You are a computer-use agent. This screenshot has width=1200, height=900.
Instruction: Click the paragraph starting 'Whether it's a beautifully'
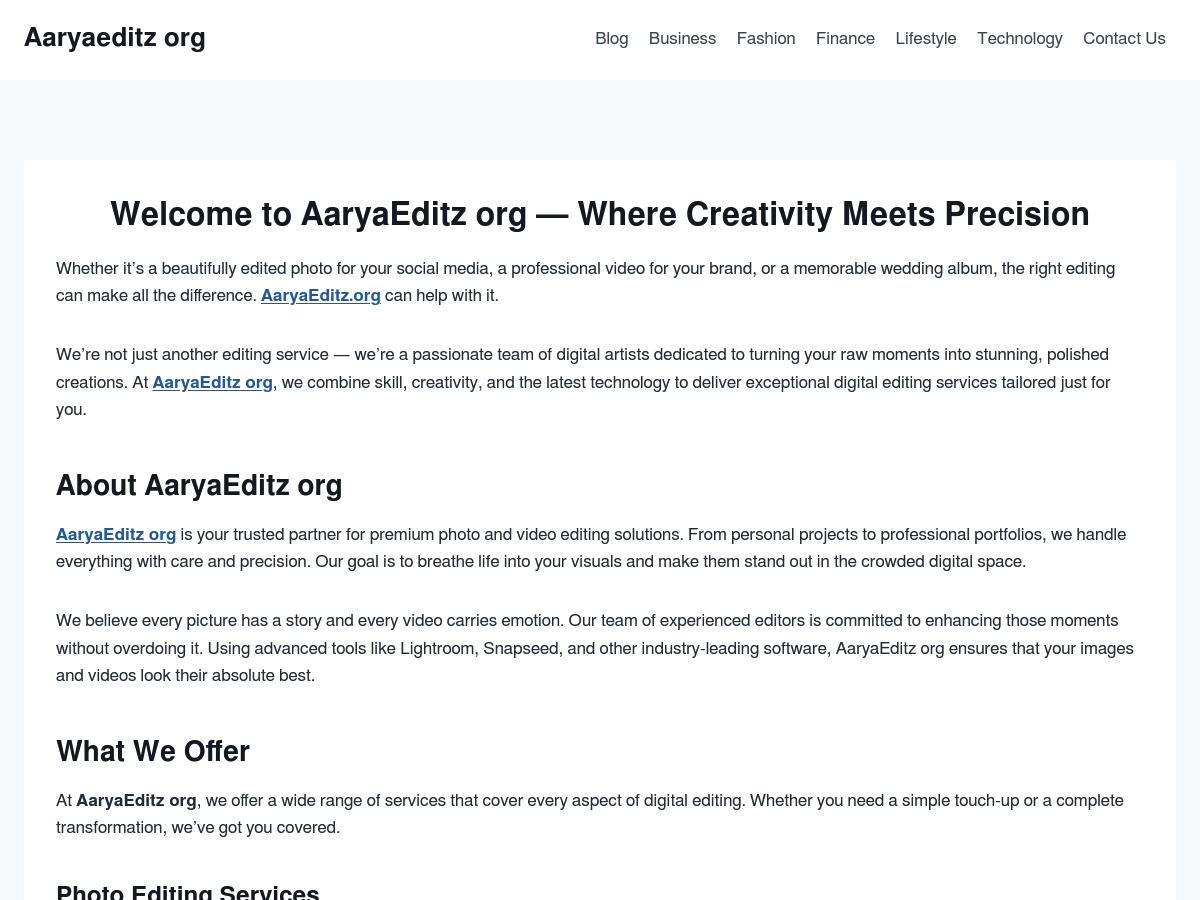[x=586, y=282]
